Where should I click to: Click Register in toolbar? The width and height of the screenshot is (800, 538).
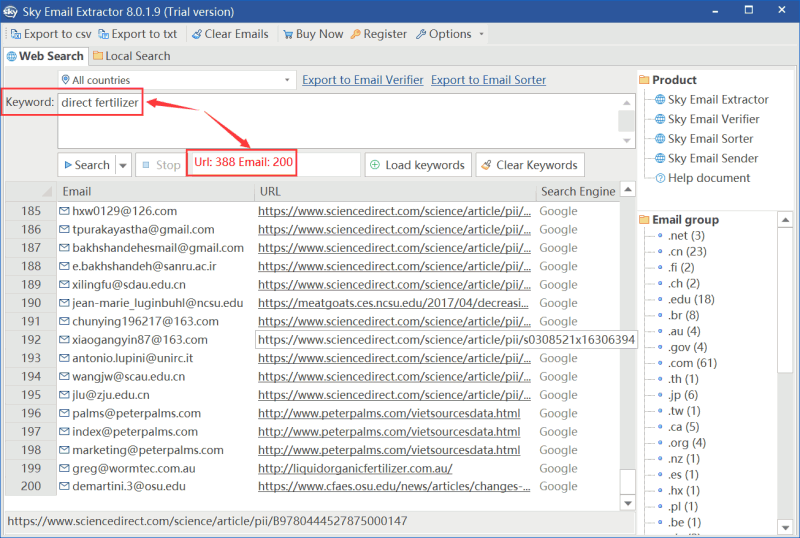click(379, 34)
